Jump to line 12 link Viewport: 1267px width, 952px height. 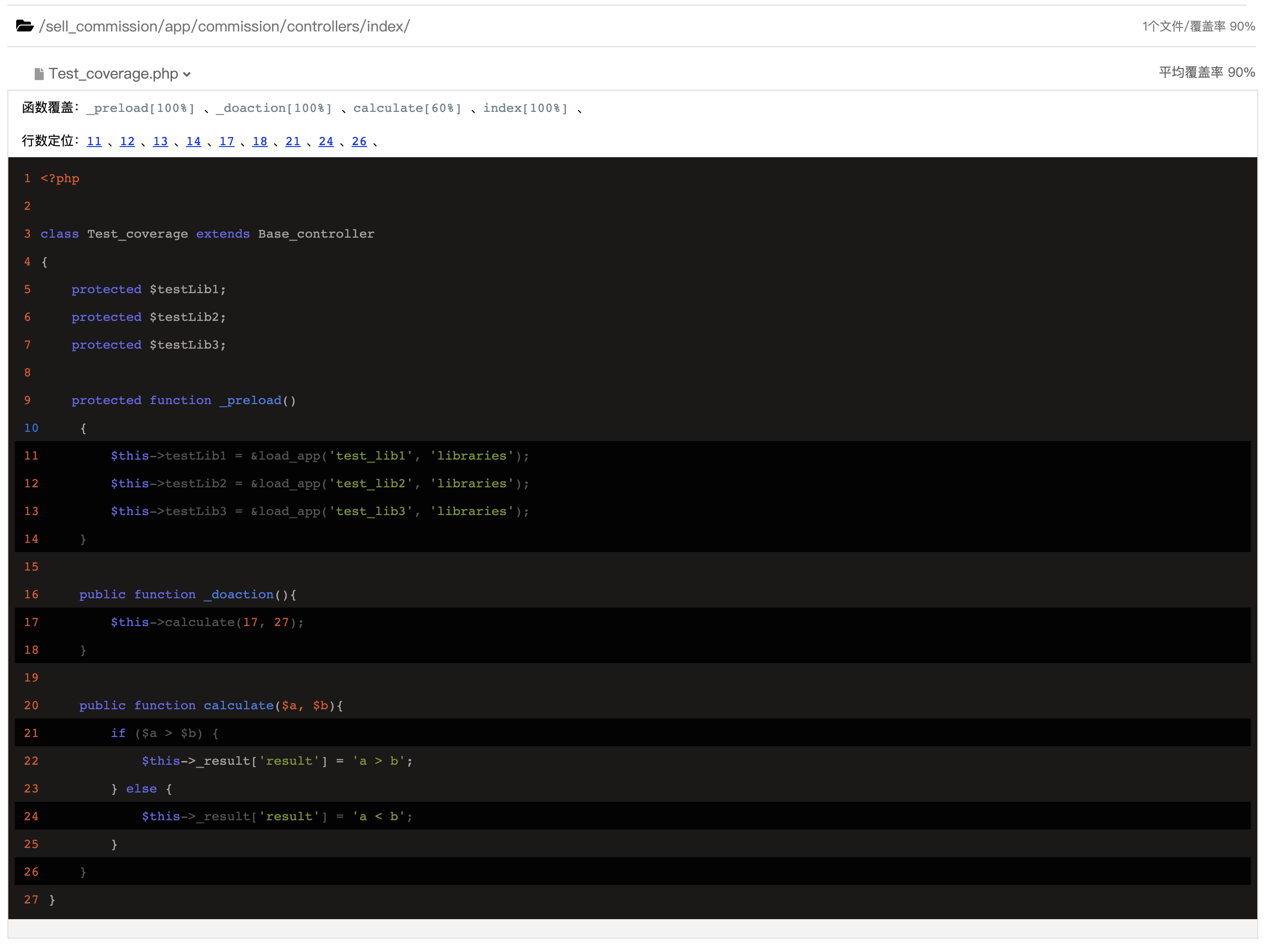[x=127, y=141]
